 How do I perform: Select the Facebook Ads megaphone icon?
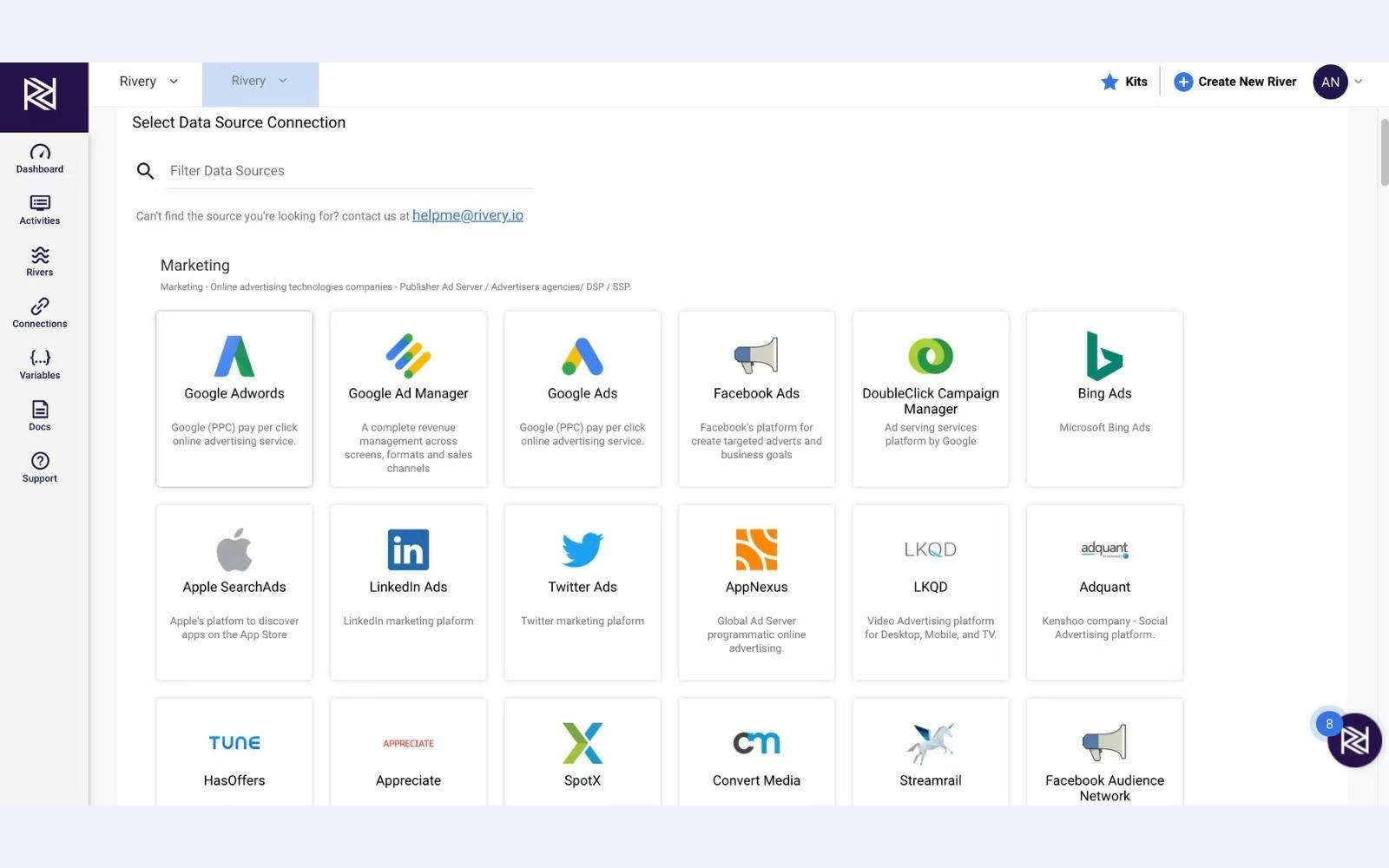click(x=756, y=356)
